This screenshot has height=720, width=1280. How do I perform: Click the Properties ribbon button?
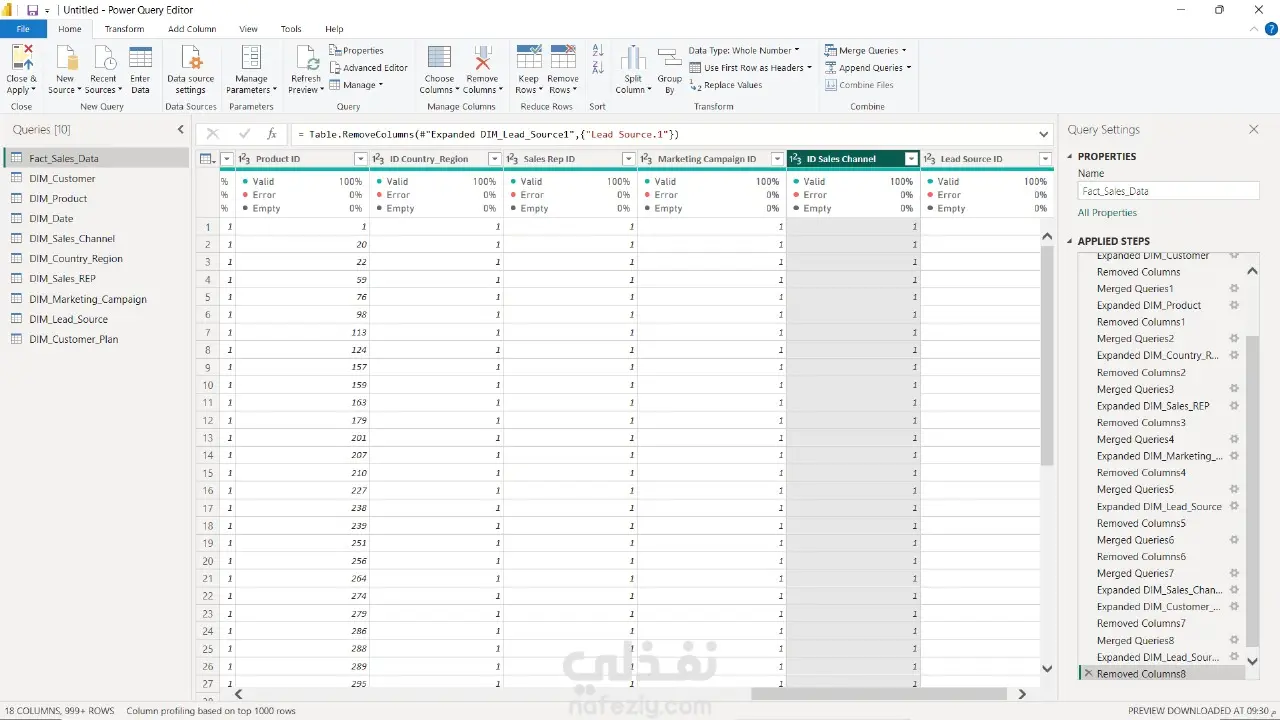356,50
